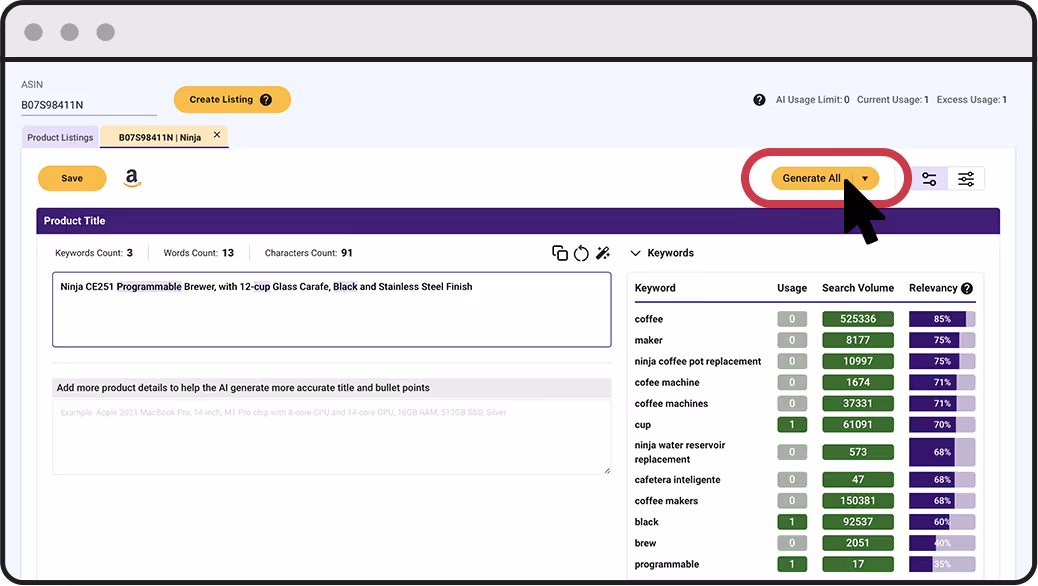Select the keyword 'cup'
Viewport: 1038px width, 586px height.
pos(643,425)
